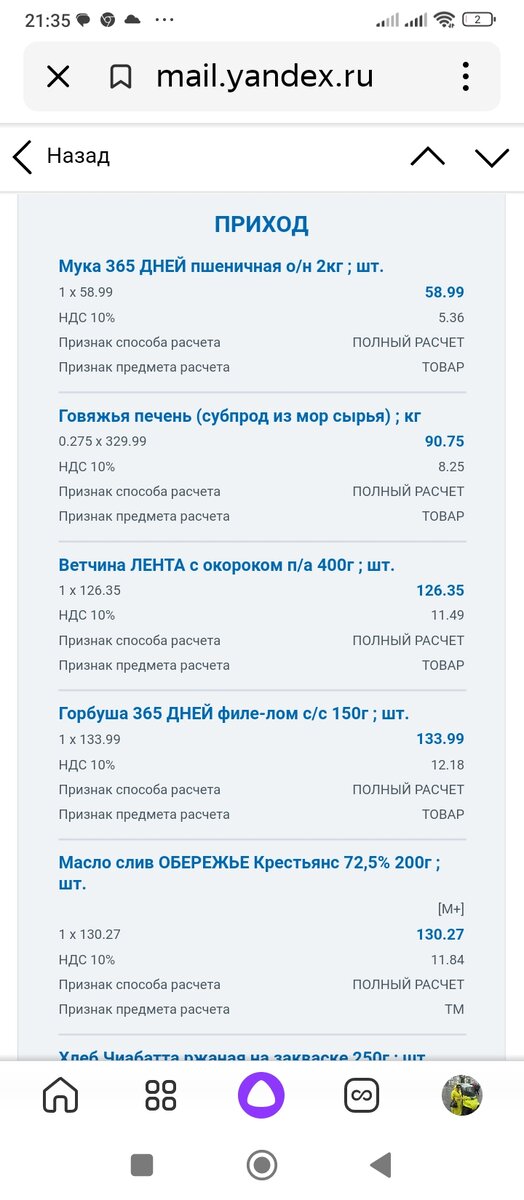The image size is (524, 1200).
Task: Tap the mail.yandex.ru address field
Action: click(265, 77)
